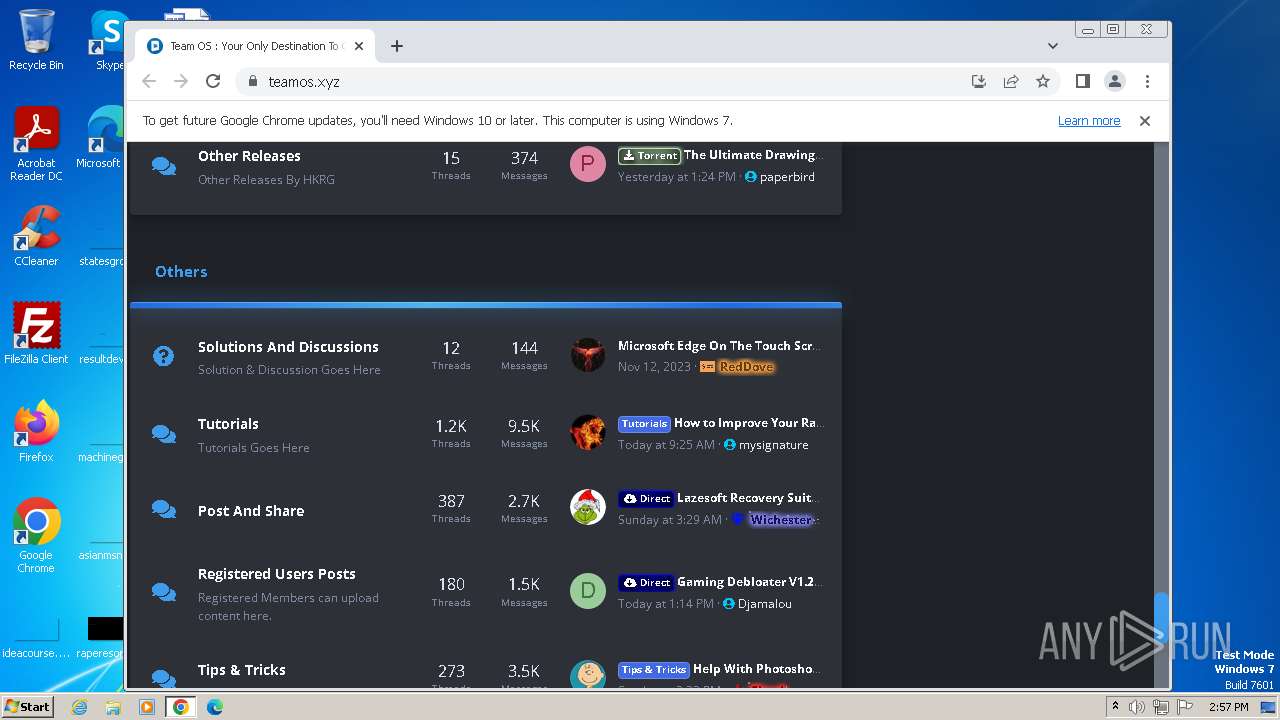Screen dimensions: 1280x720
Task: Click the Solutions And Discussions question mark icon
Action: [164, 356]
